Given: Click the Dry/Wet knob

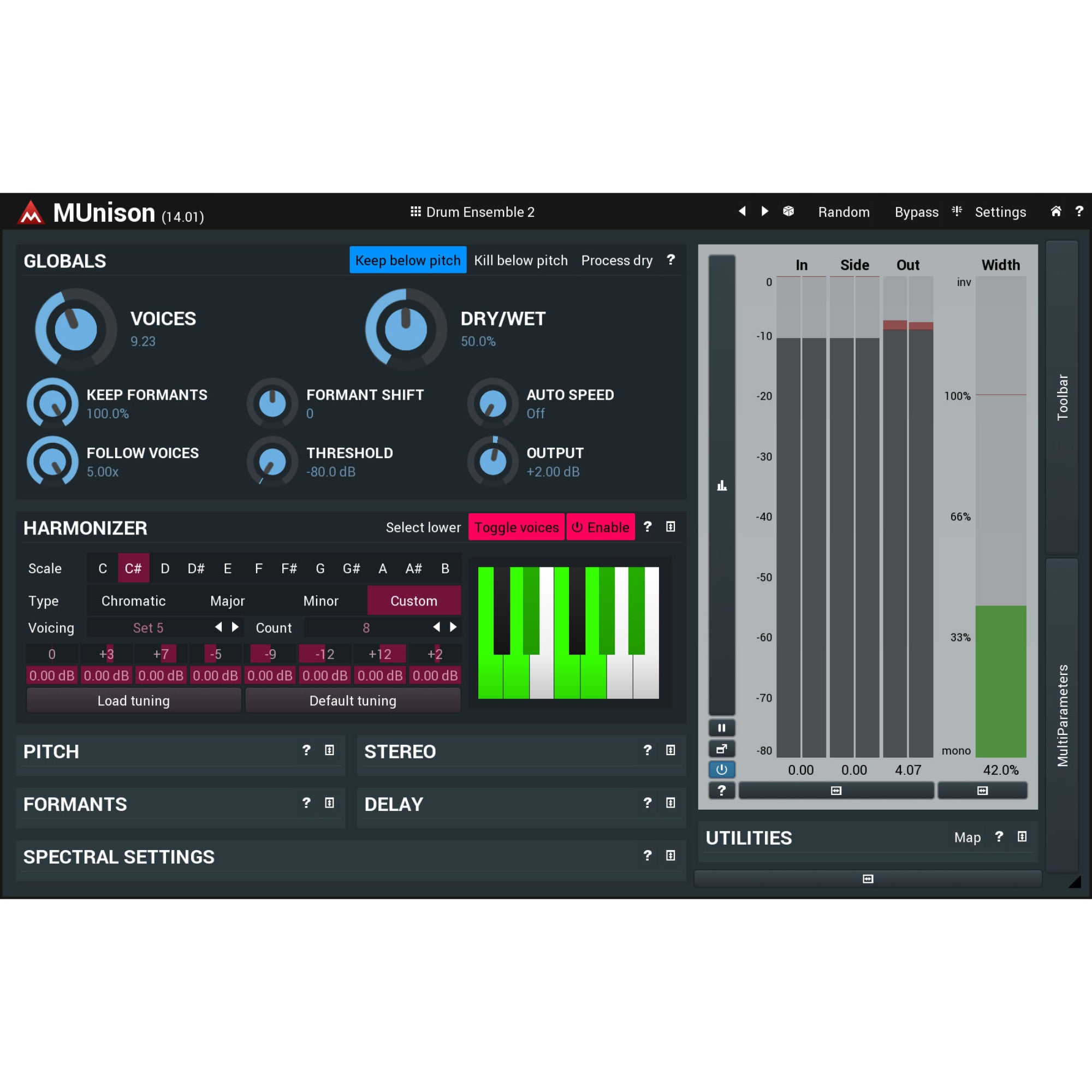Looking at the screenshot, I should (x=406, y=330).
